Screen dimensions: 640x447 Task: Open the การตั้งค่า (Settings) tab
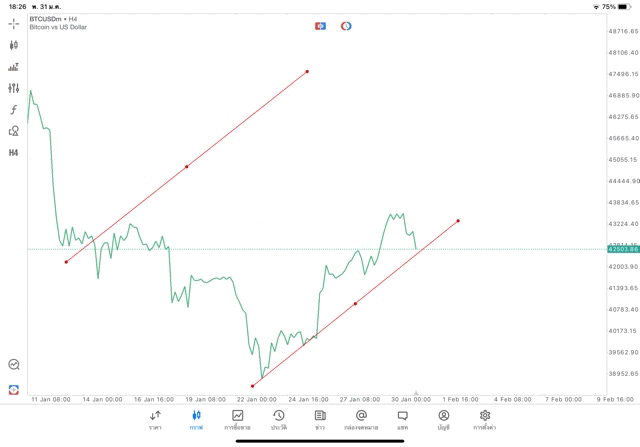click(485, 419)
